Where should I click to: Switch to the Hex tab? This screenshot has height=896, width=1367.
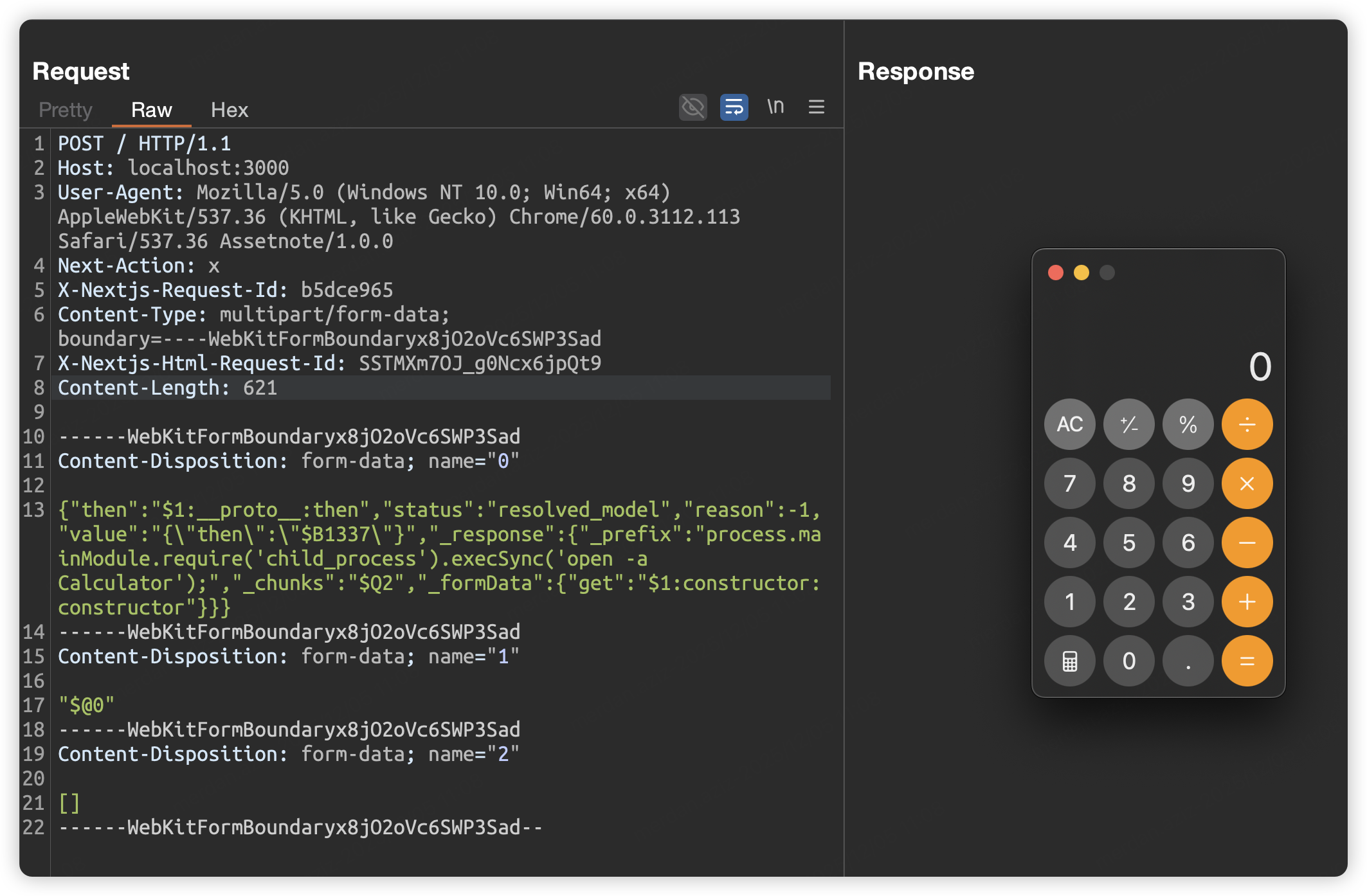click(x=229, y=110)
